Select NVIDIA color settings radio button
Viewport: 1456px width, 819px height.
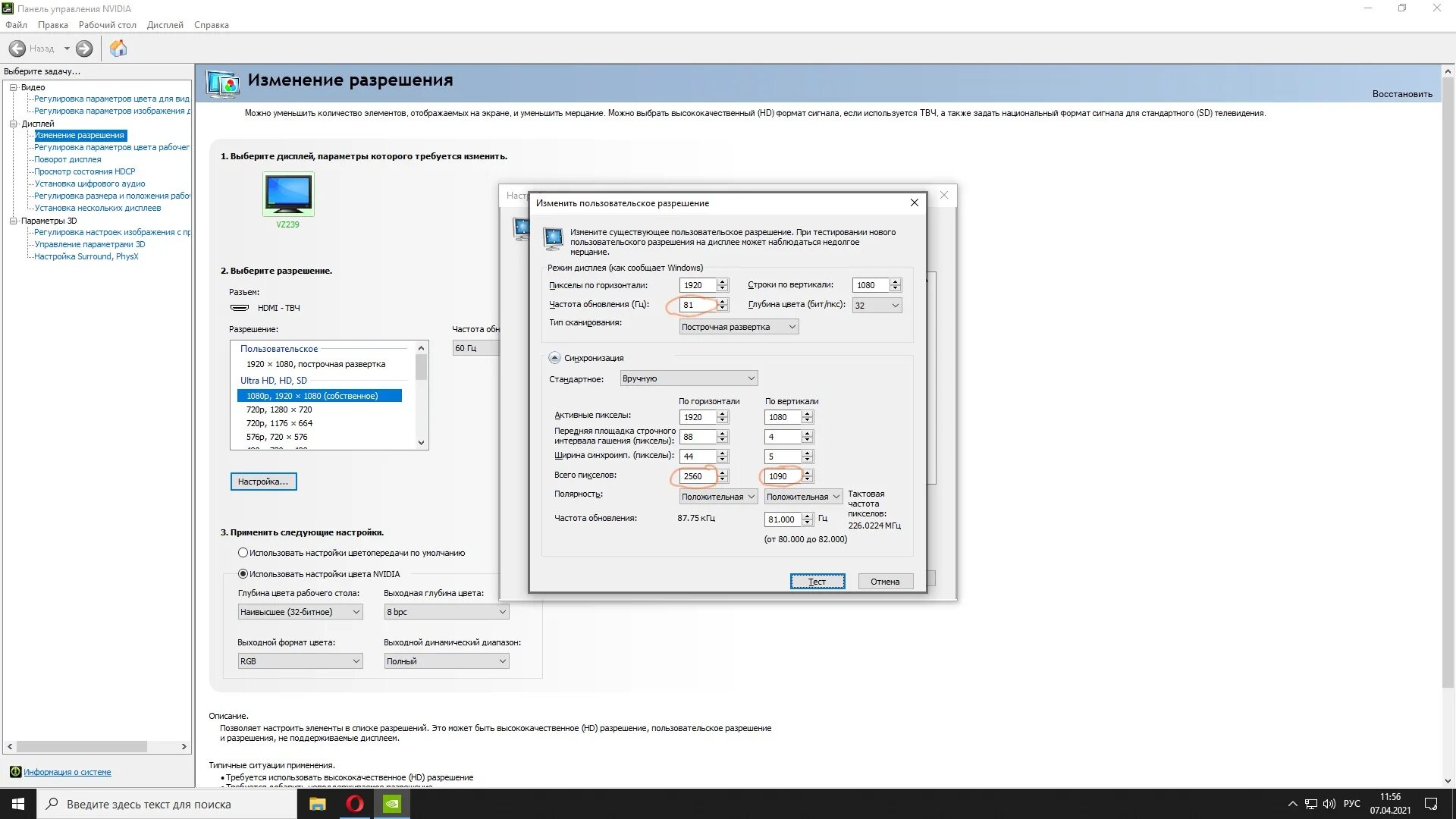point(243,574)
